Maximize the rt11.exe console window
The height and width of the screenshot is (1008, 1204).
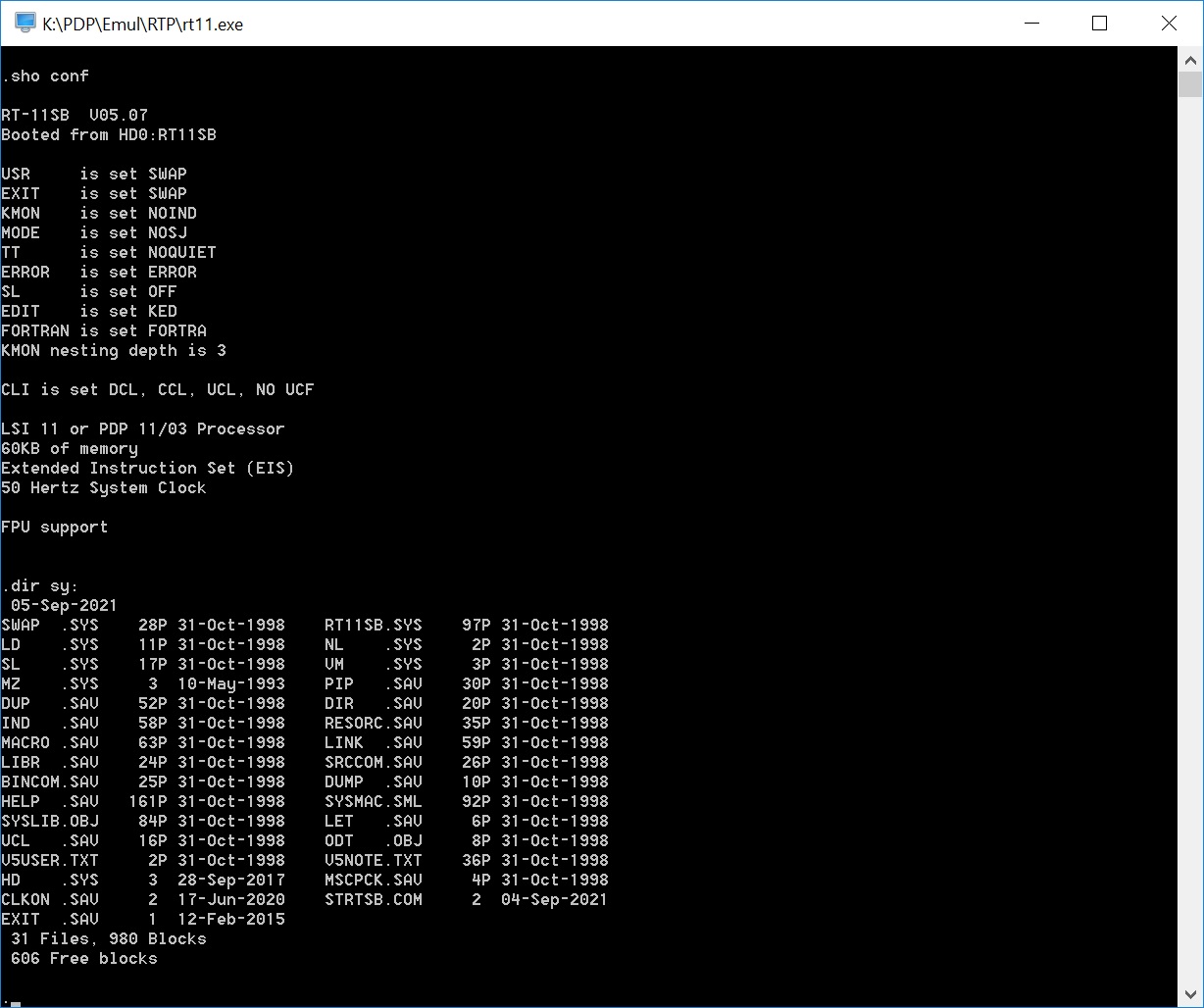click(1099, 24)
